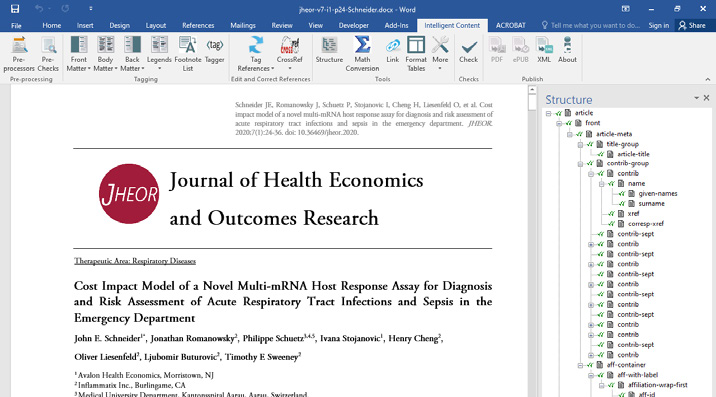The image size is (716, 397).
Task: Open Back Matter tagging menu
Action: (x=132, y=54)
